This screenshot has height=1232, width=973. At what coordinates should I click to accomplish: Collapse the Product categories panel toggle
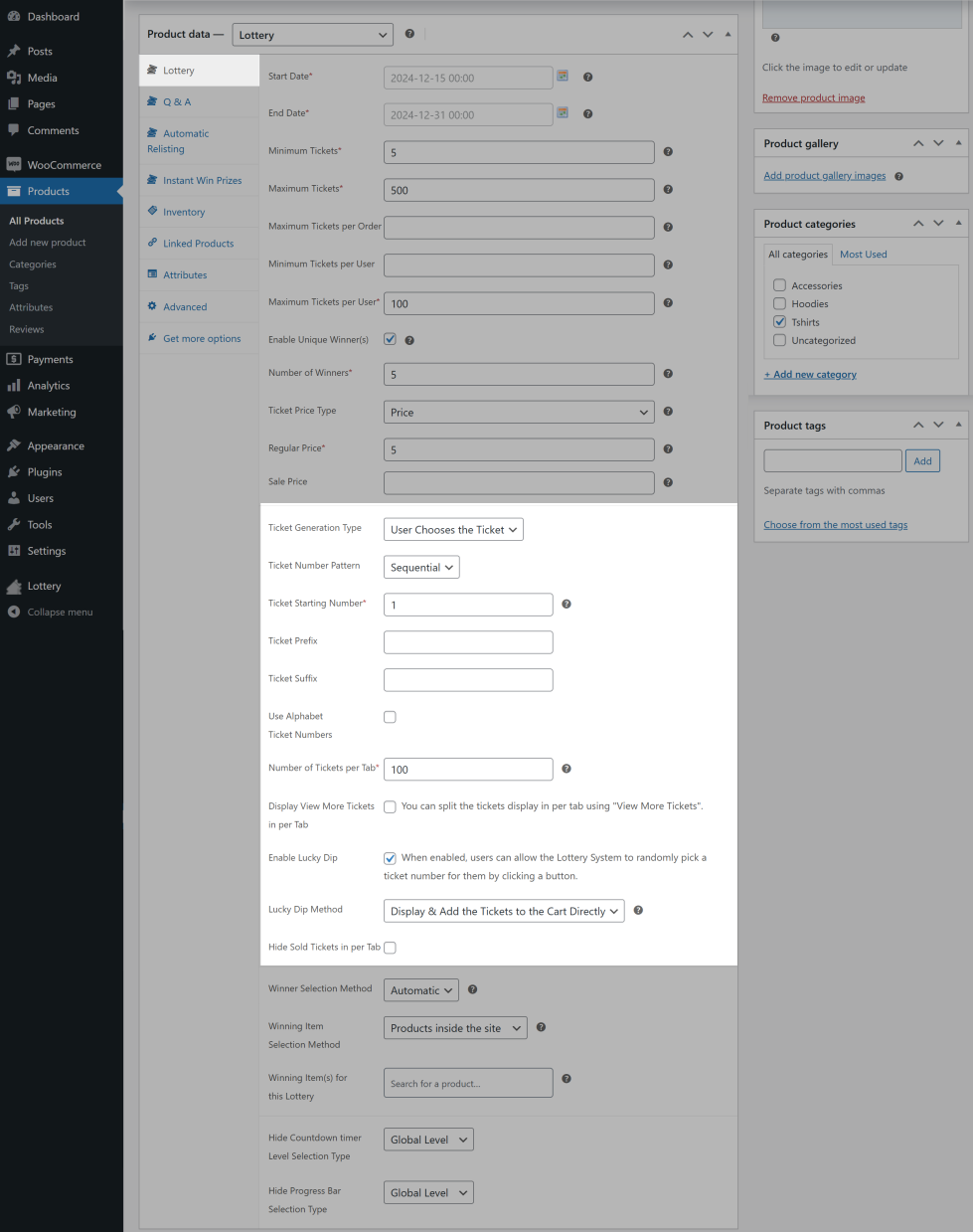pos(958,223)
